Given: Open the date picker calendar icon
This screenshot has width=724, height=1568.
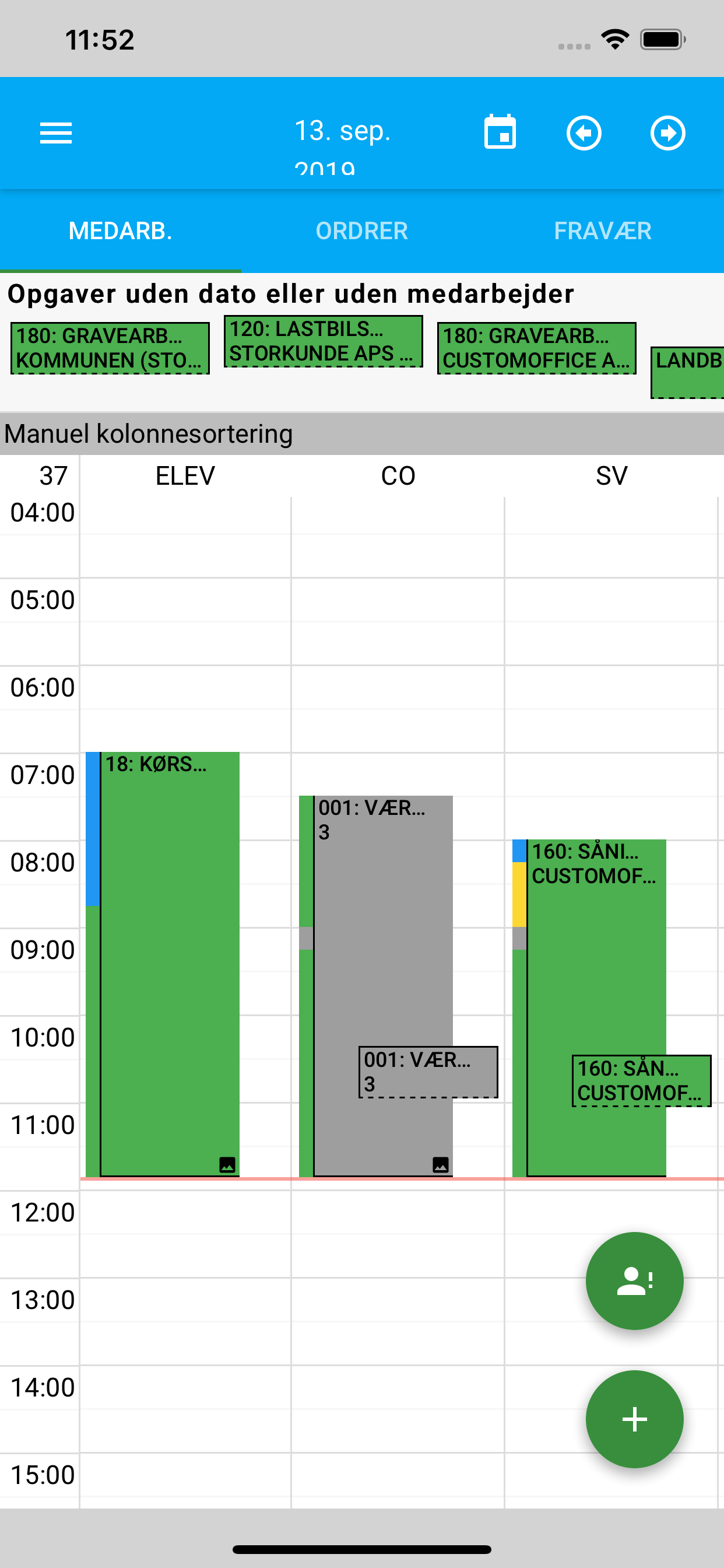Looking at the screenshot, I should [500, 132].
